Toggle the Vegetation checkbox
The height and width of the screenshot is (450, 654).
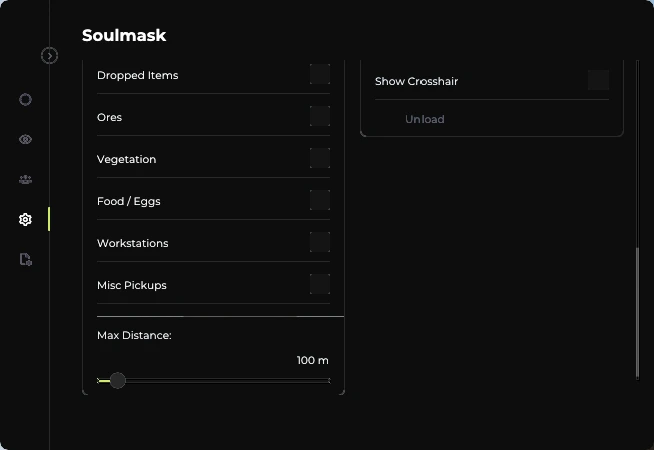(x=320, y=158)
